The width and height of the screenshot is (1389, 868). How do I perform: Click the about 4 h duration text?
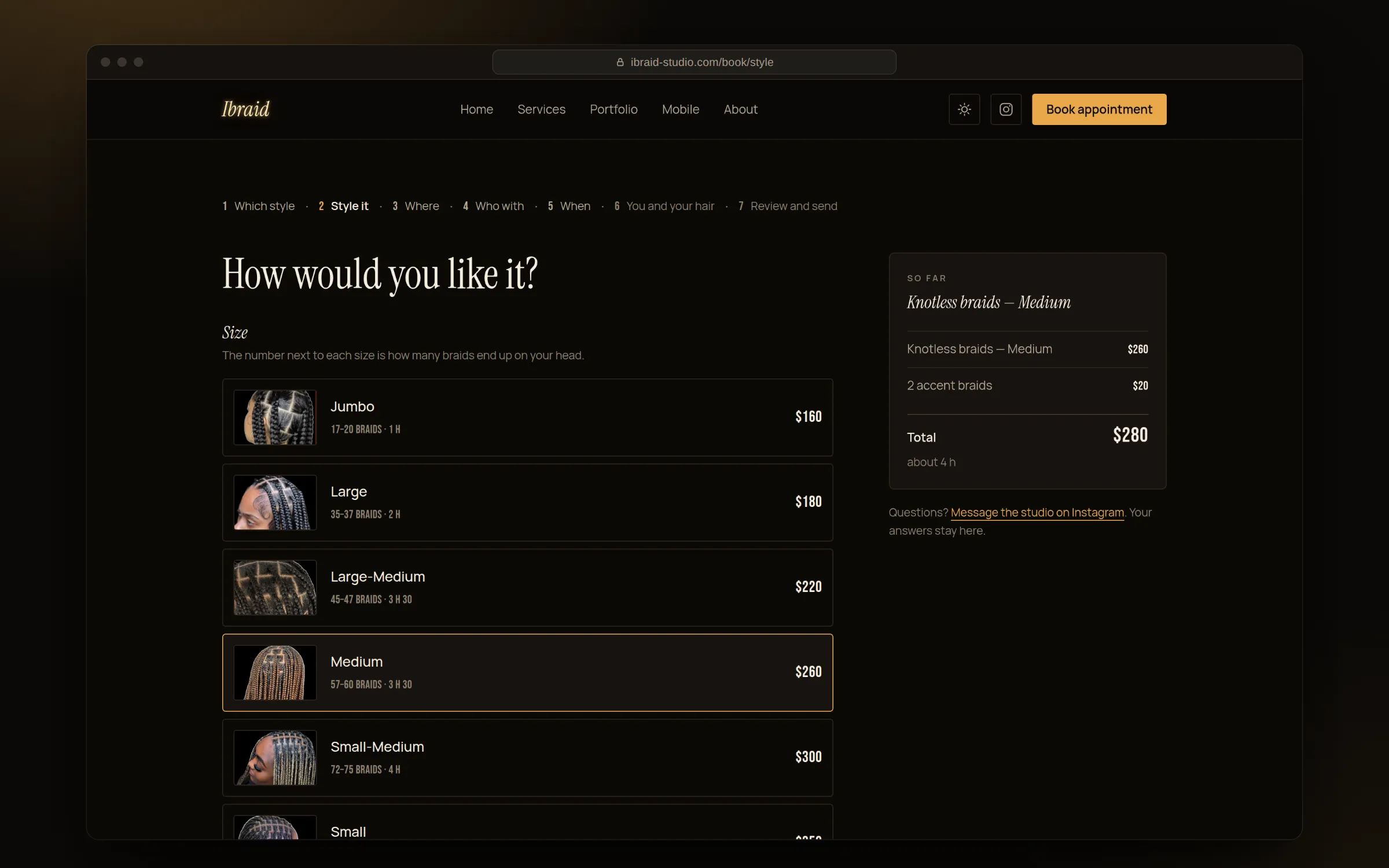931,462
